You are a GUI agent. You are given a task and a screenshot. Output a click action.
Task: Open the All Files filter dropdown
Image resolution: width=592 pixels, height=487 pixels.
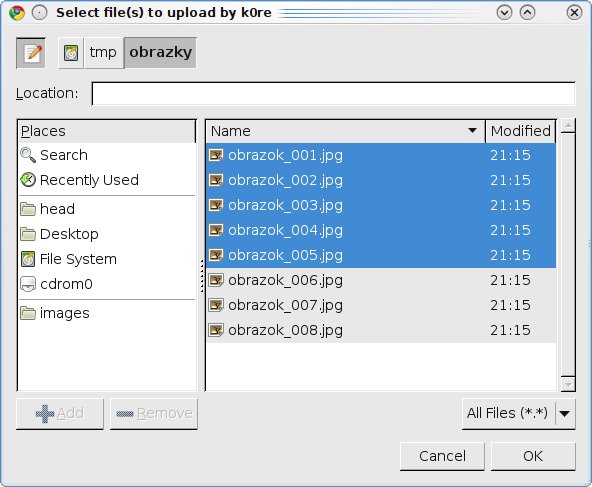pos(518,414)
